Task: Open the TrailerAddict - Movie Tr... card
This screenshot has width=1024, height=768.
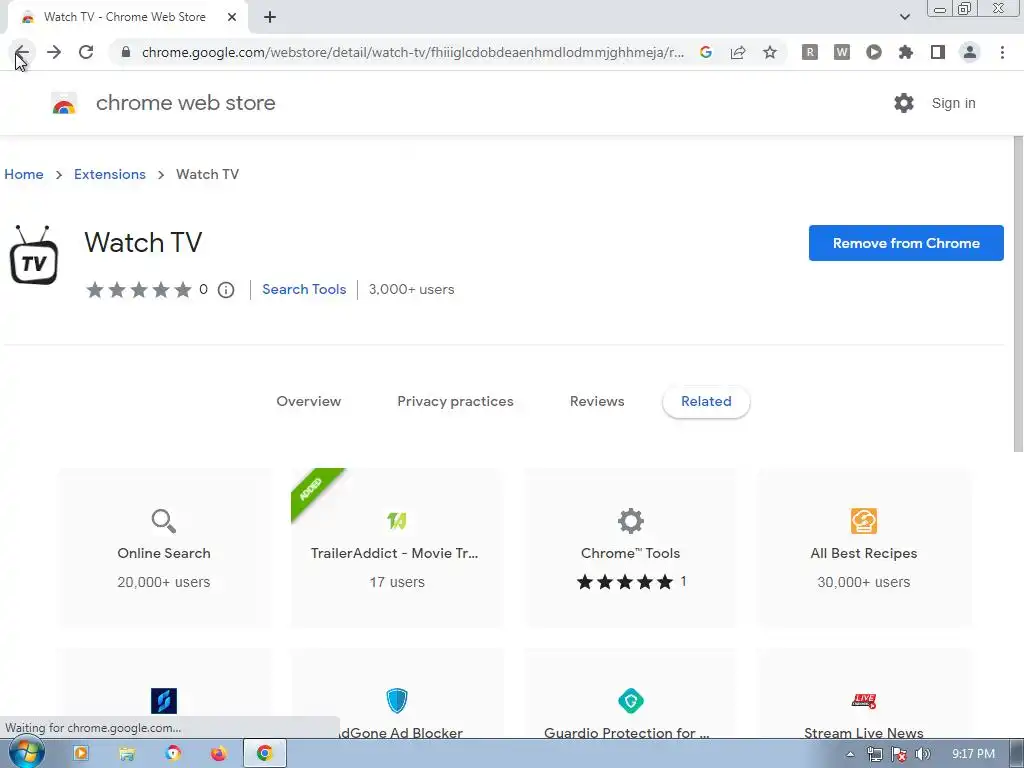Action: point(397,547)
